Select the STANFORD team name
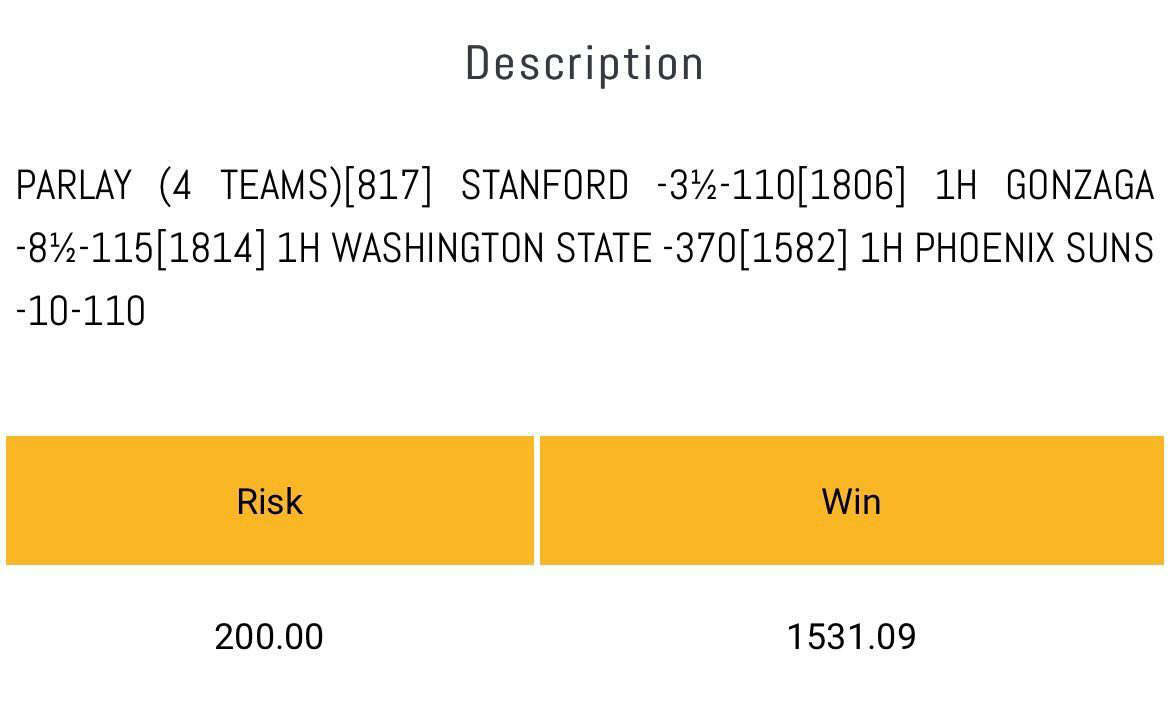 pos(545,186)
